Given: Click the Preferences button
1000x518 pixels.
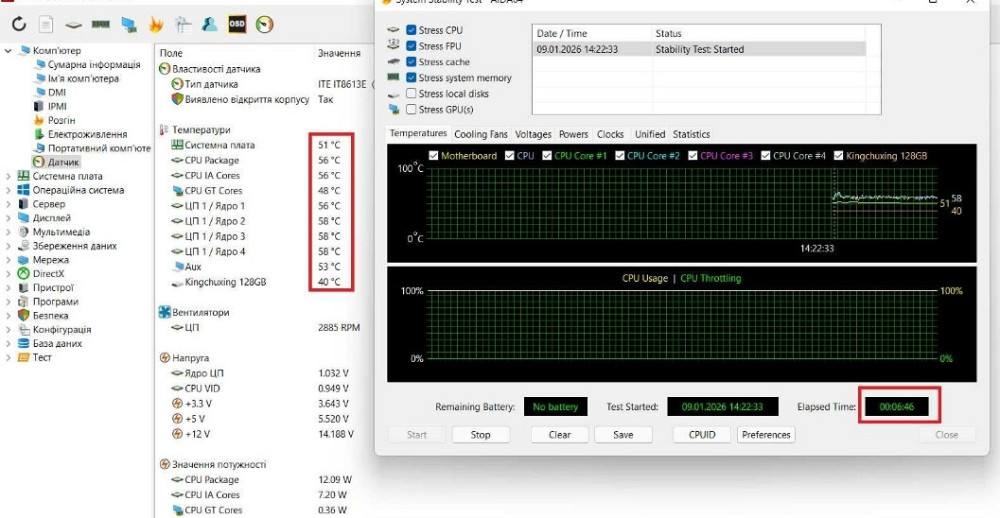Looking at the screenshot, I should 766,435.
